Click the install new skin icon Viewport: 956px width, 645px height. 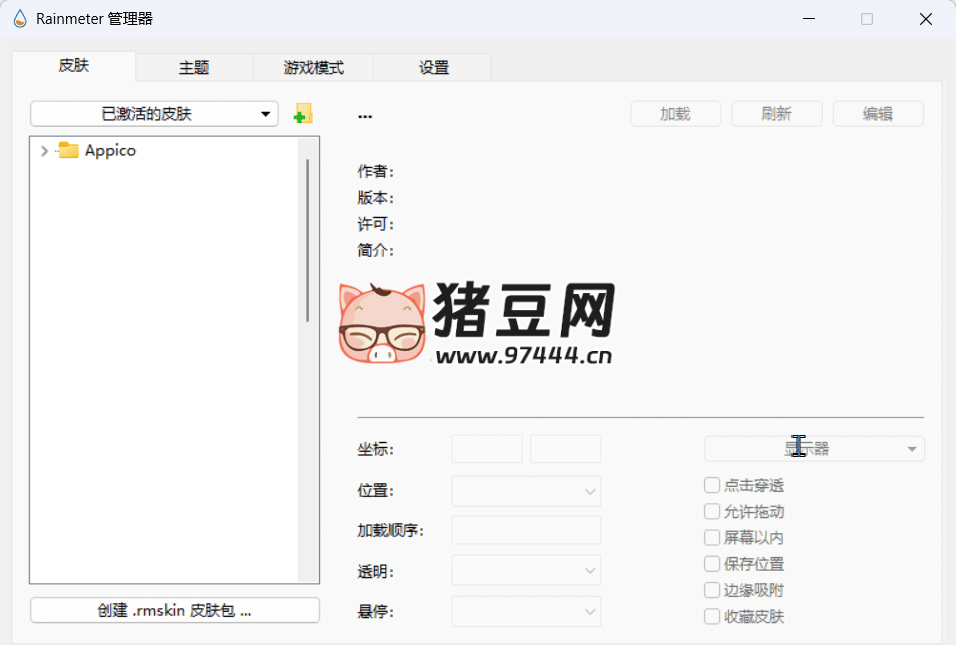[303, 113]
